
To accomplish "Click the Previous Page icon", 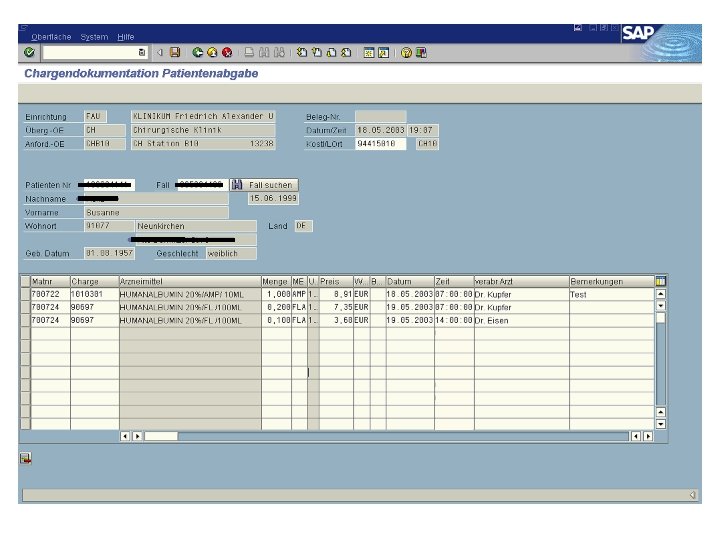I will click(x=316, y=52).
